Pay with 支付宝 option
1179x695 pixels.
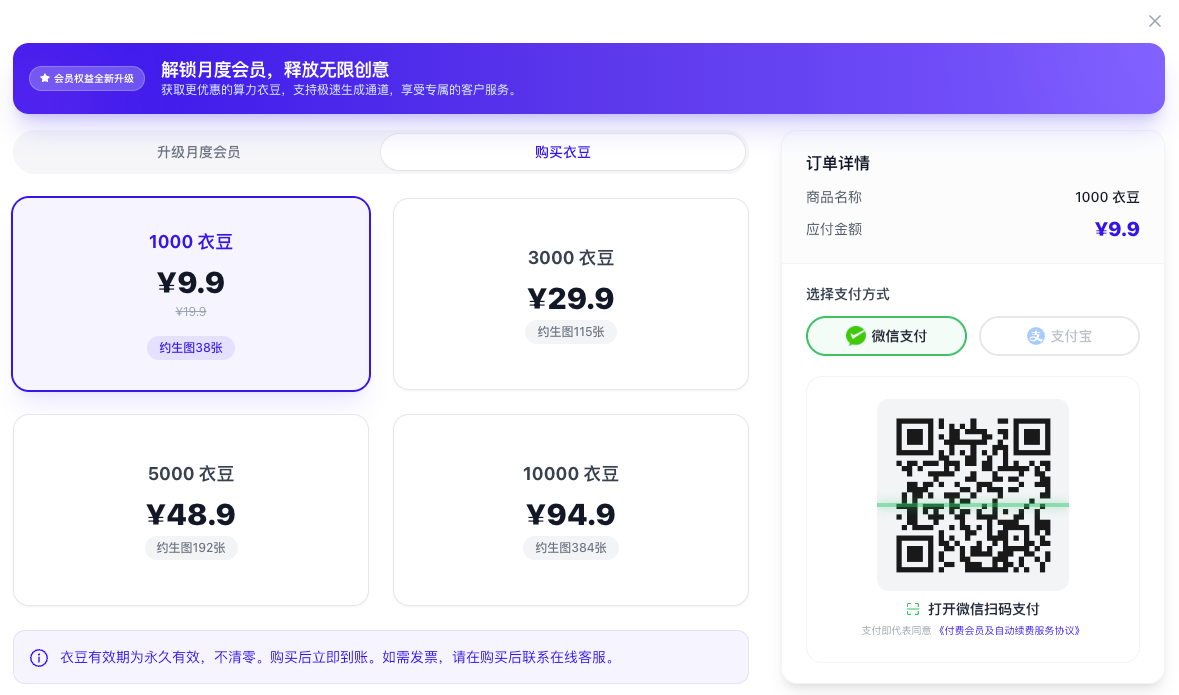click(1059, 335)
